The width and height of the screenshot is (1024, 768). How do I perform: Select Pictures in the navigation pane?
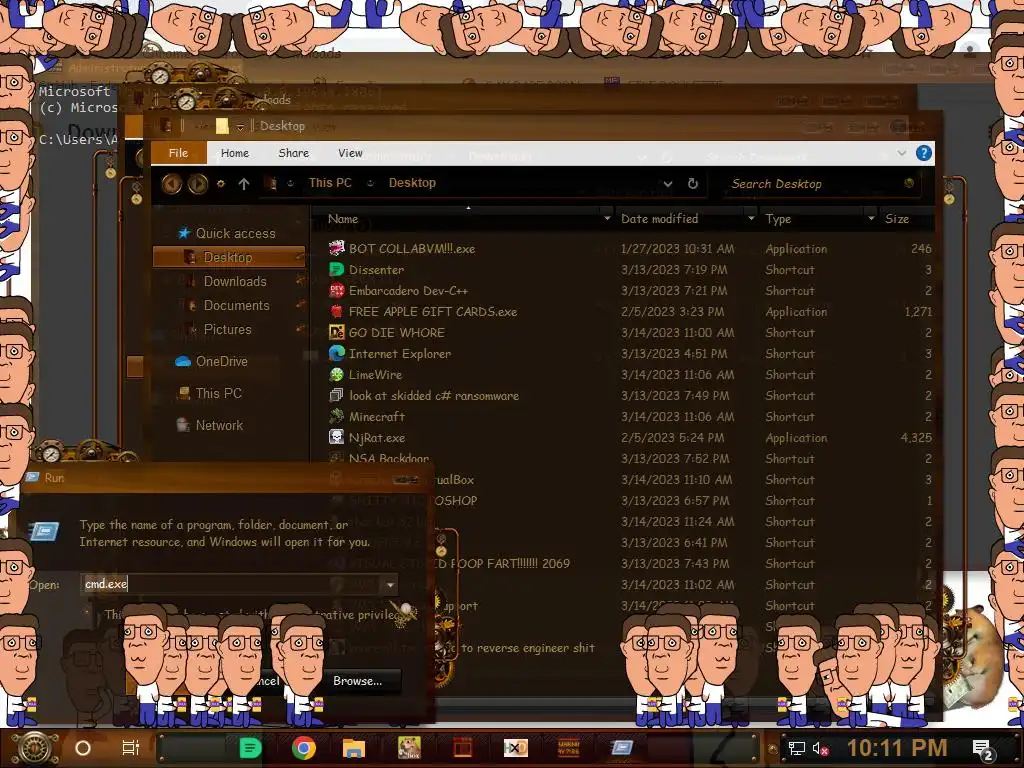point(227,329)
